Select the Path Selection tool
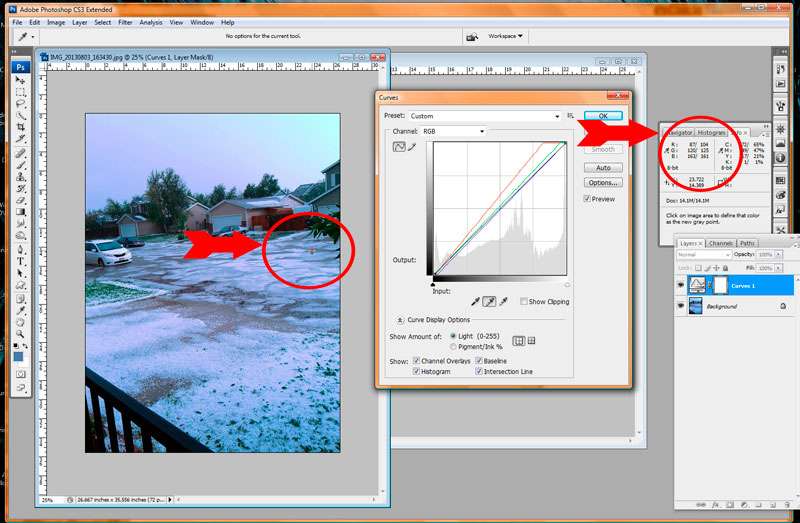The width and height of the screenshot is (800, 523). pyautogui.click(x=20, y=273)
